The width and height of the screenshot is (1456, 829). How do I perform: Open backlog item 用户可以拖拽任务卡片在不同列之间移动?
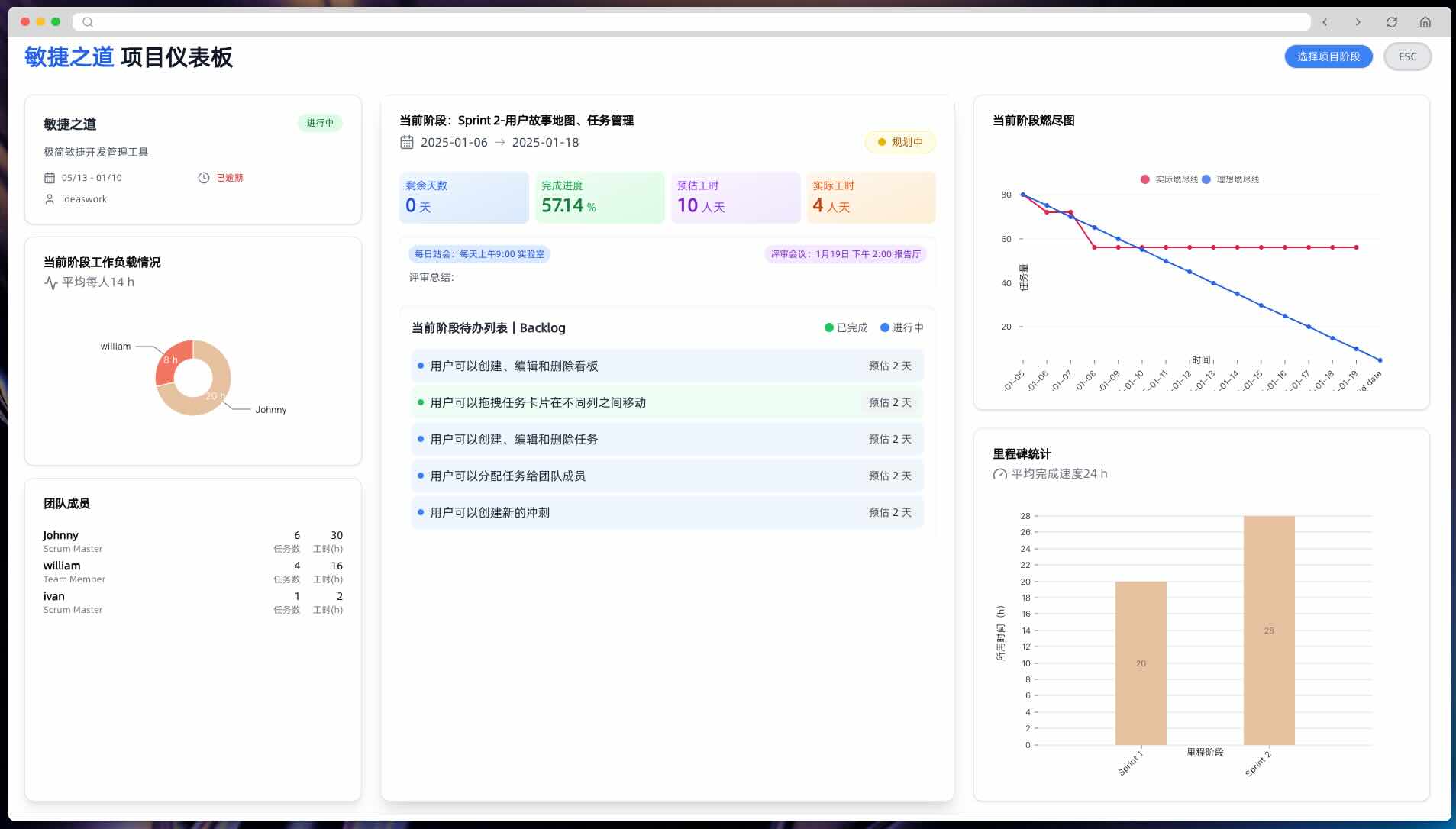point(667,402)
